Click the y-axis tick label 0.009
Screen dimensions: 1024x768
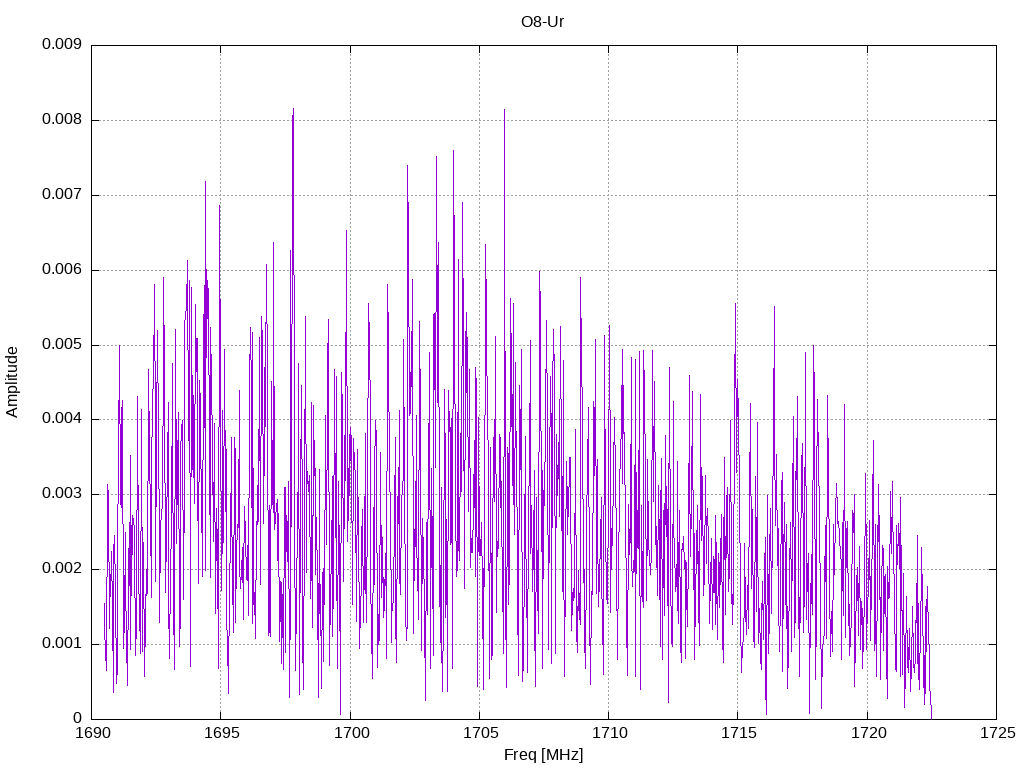click(62, 44)
